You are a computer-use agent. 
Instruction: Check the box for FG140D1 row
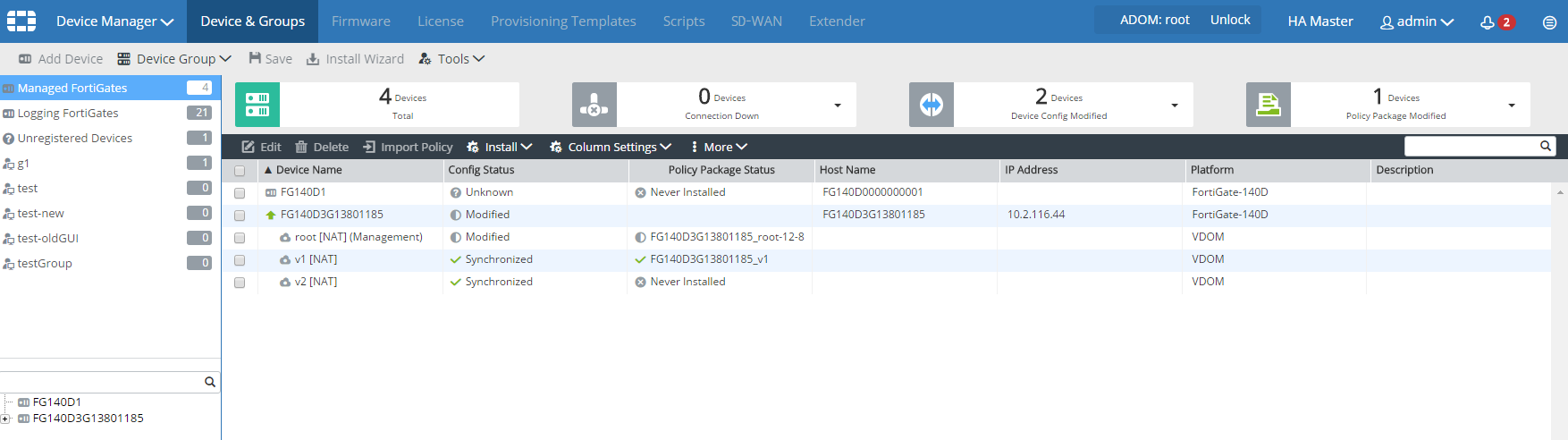point(240,193)
